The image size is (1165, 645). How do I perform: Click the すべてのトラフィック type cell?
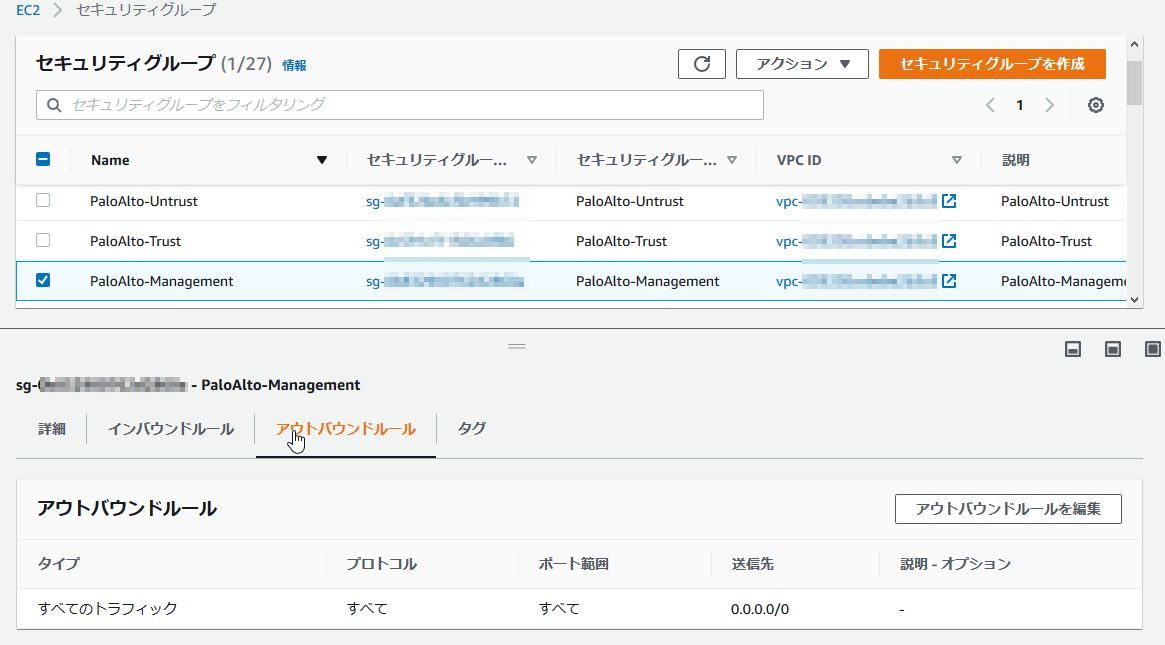(108, 609)
